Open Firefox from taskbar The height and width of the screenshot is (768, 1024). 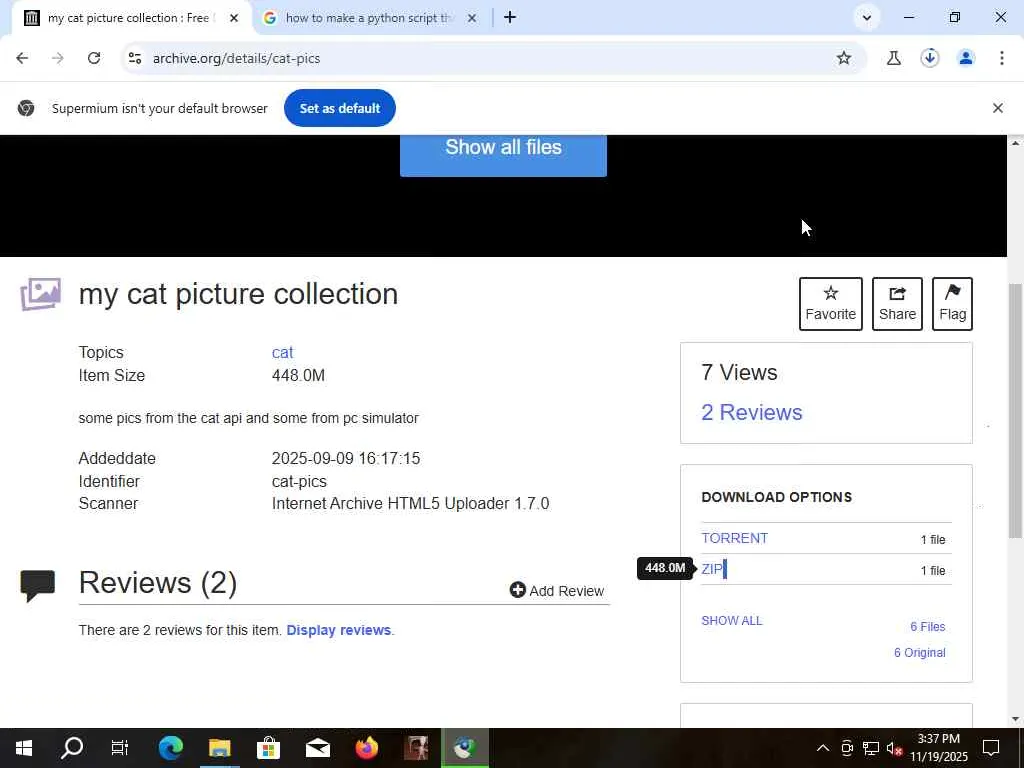(x=366, y=748)
